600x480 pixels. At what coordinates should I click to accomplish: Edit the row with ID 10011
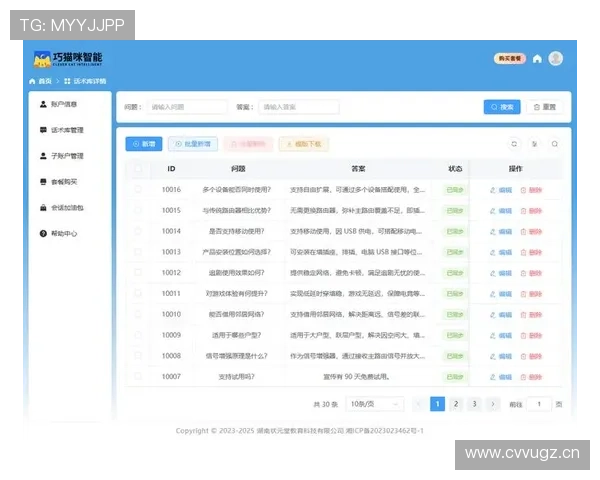click(x=501, y=294)
